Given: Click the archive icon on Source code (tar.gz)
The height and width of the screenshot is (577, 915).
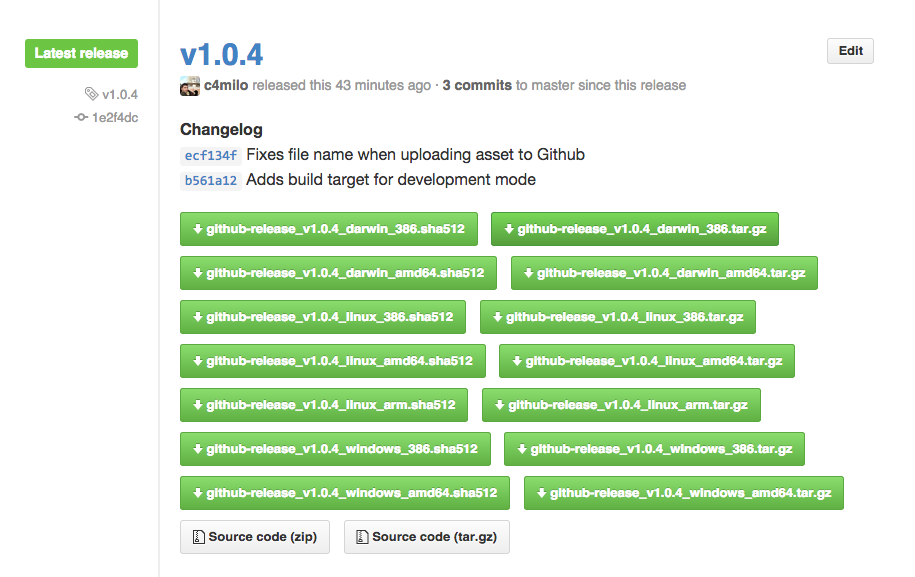Looking at the screenshot, I should point(362,537).
